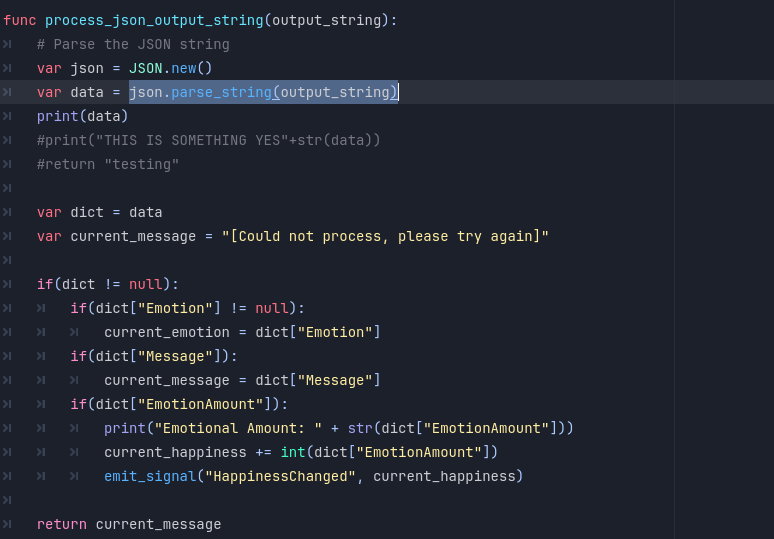Click the "Could not process, please try again" string
The image size is (774, 539).
[385, 236]
